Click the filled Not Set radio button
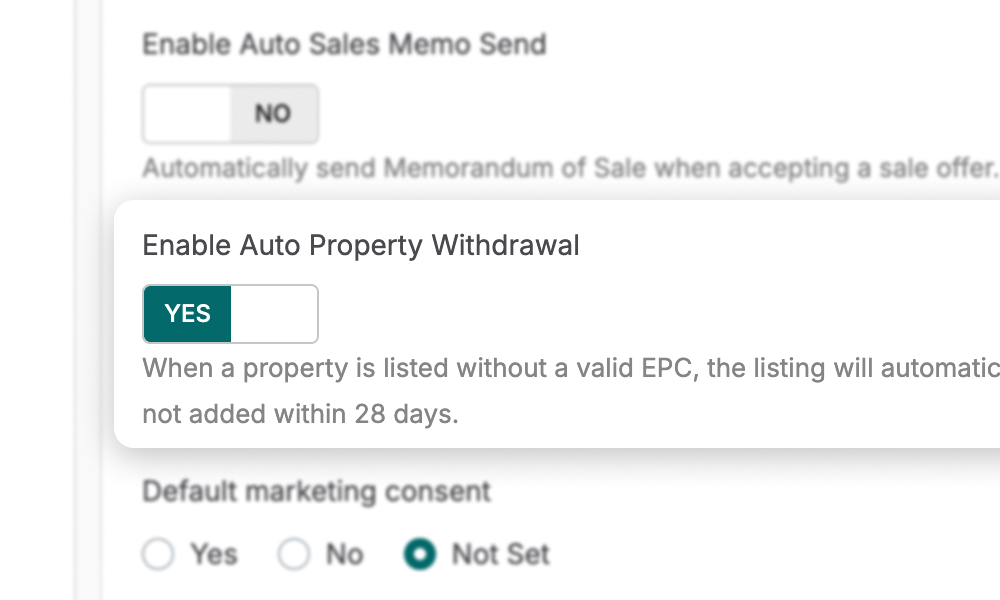Image resolution: width=1000 pixels, height=600 pixels. pos(420,554)
